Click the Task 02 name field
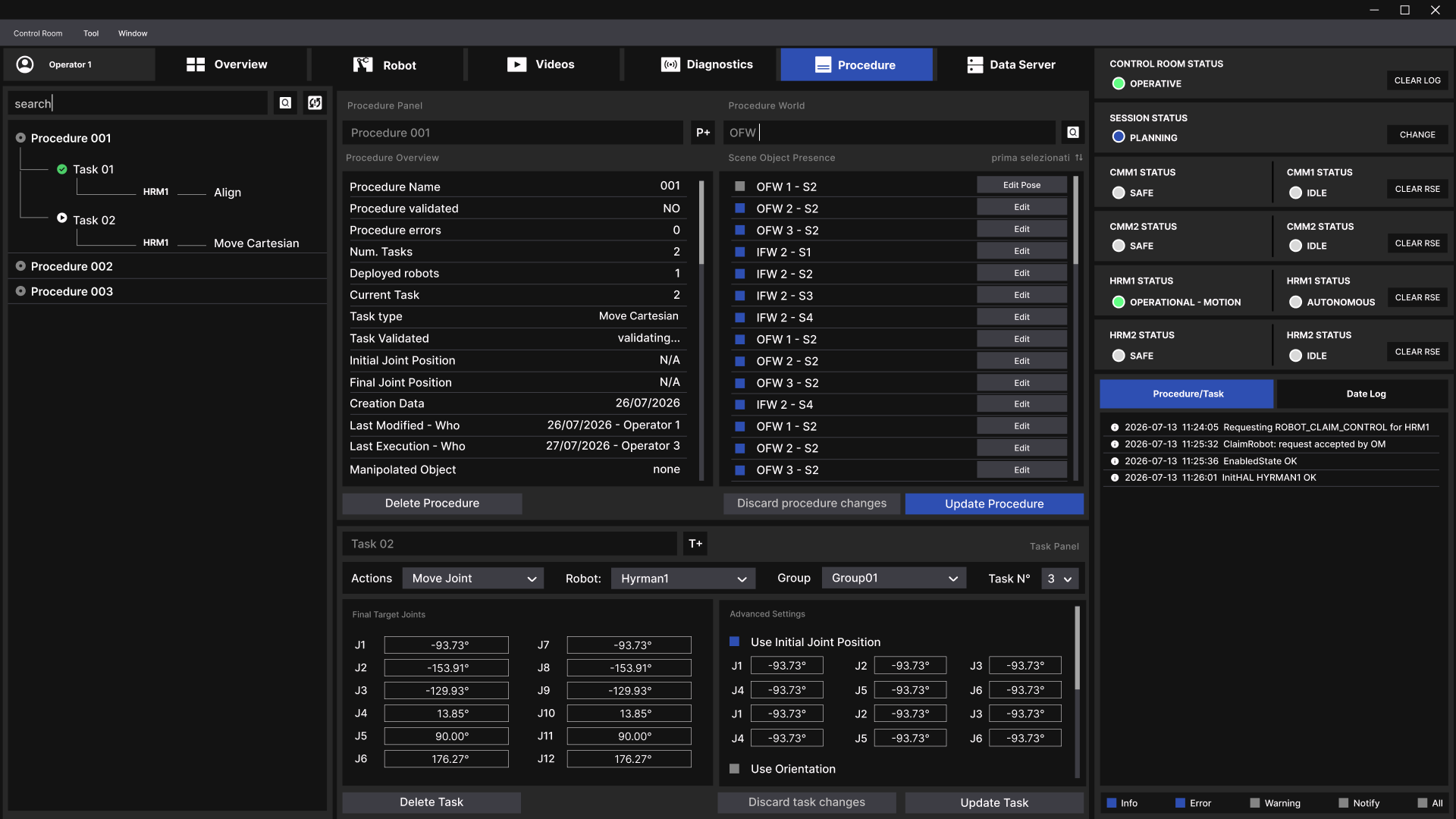The height and width of the screenshot is (819, 1456). tap(510, 544)
